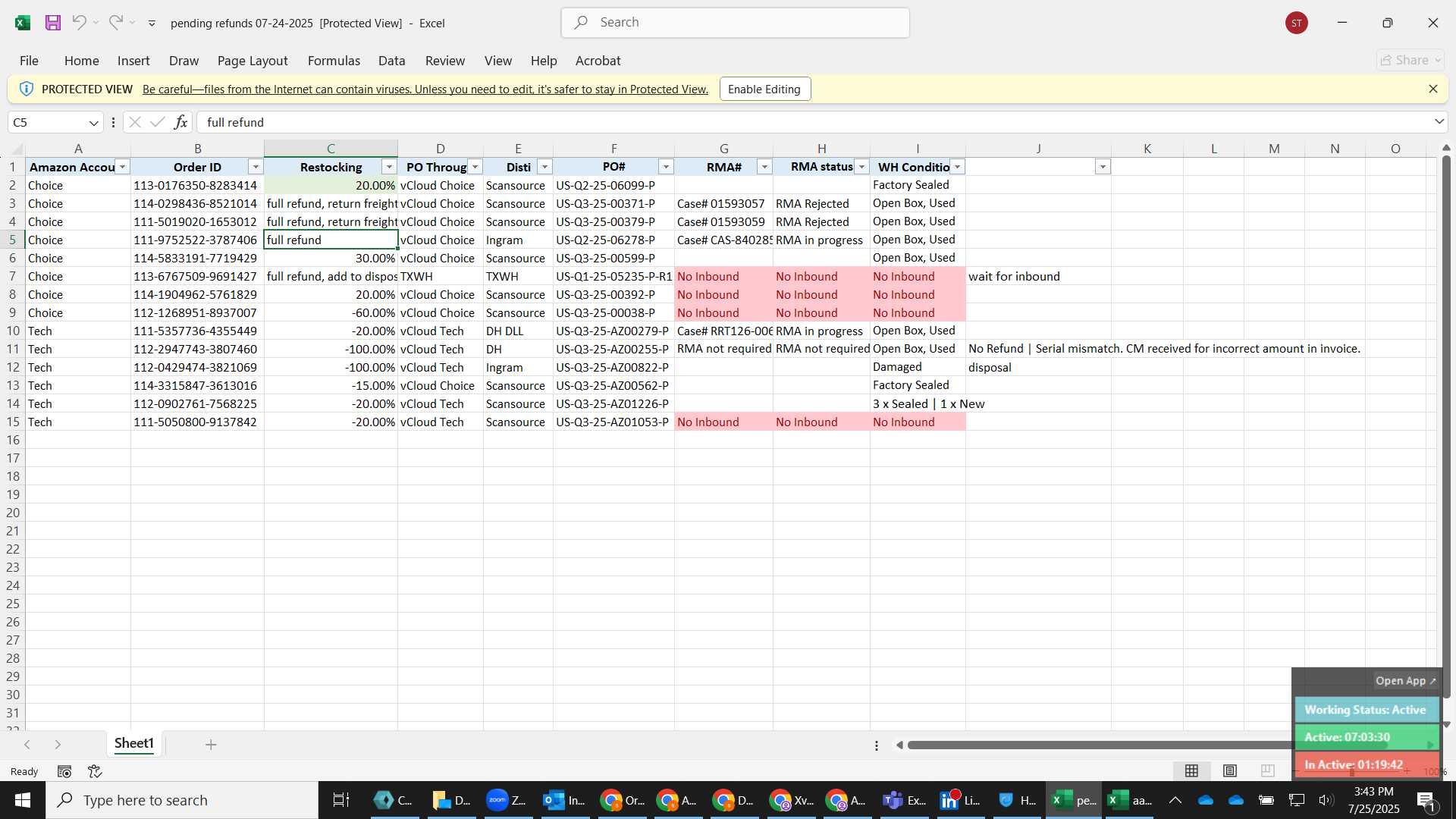Viewport: 1456px width, 819px height.
Task: Open Customize Quick Access Toolbar arrow
Action: pyautogui.click(x=152, y=24)
